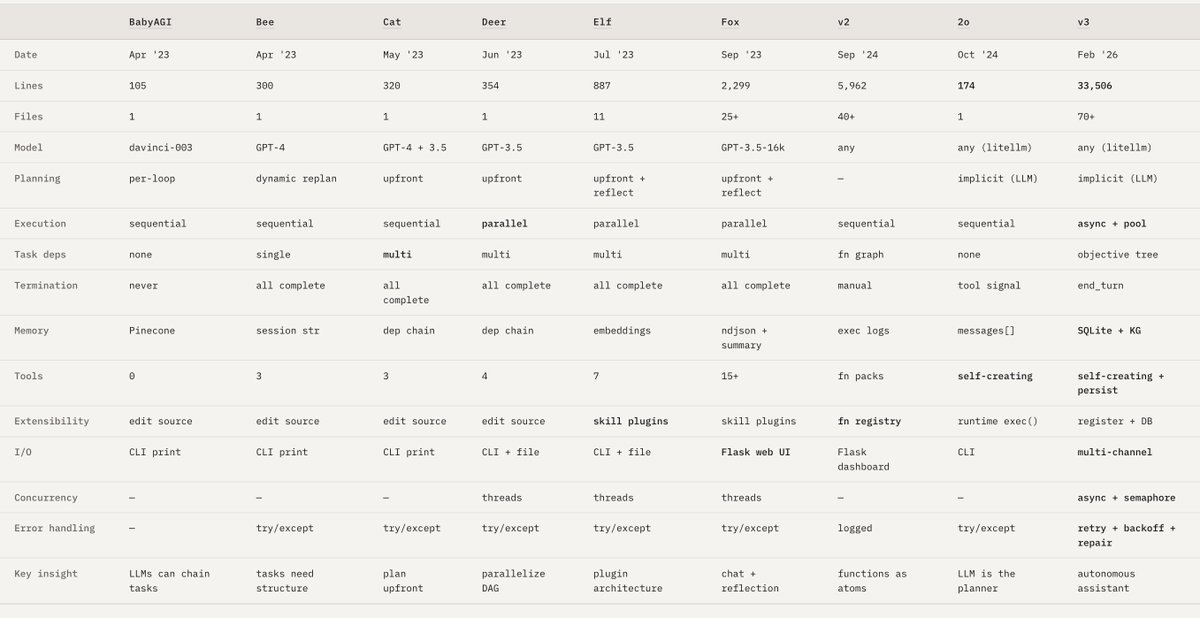Select the v3 column header
1200x618 pixels.
[x=1084, y=22]
